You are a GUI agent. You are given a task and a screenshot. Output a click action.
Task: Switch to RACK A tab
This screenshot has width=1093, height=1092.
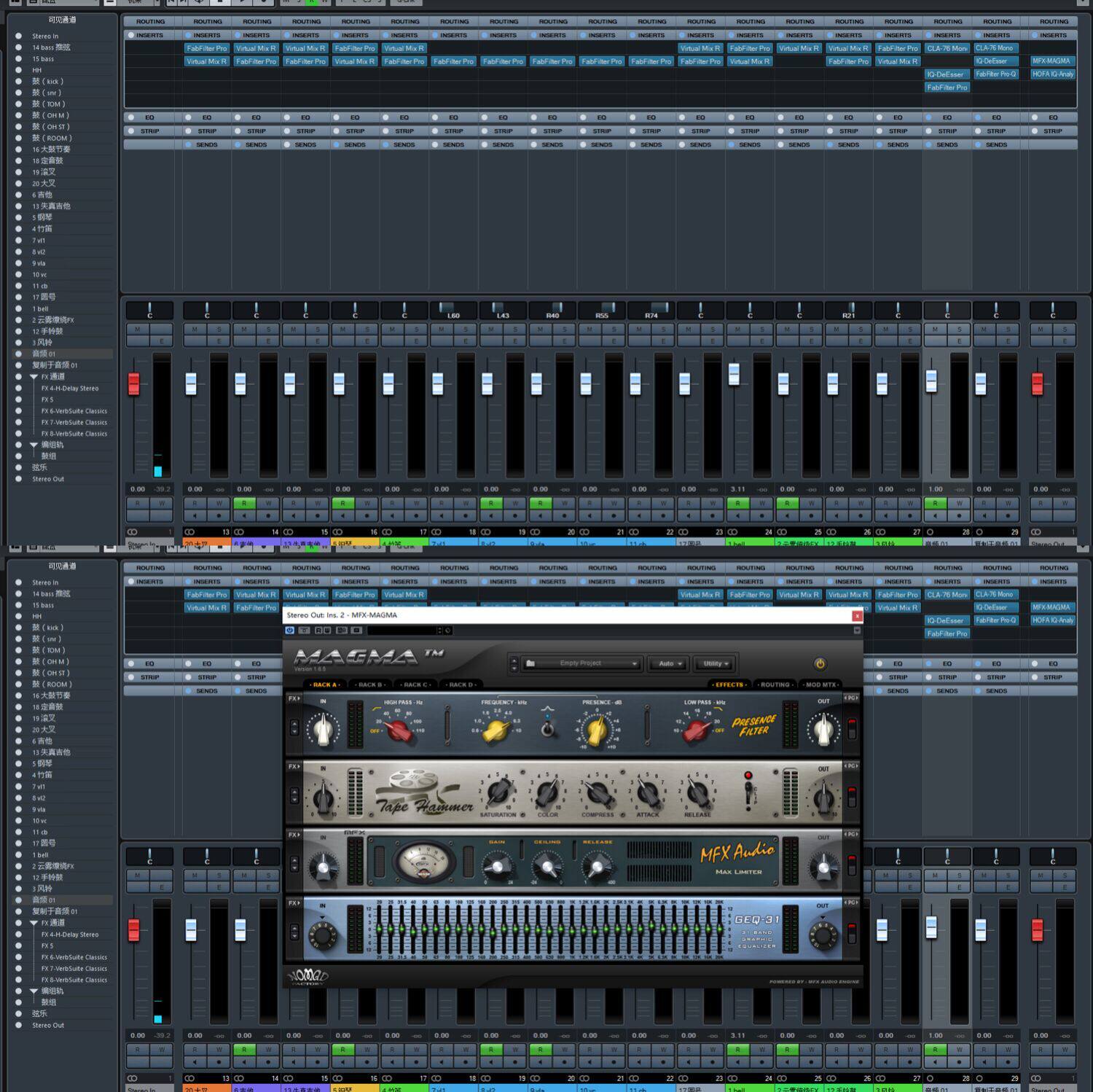pyautogui.click(x=326, y=685)
